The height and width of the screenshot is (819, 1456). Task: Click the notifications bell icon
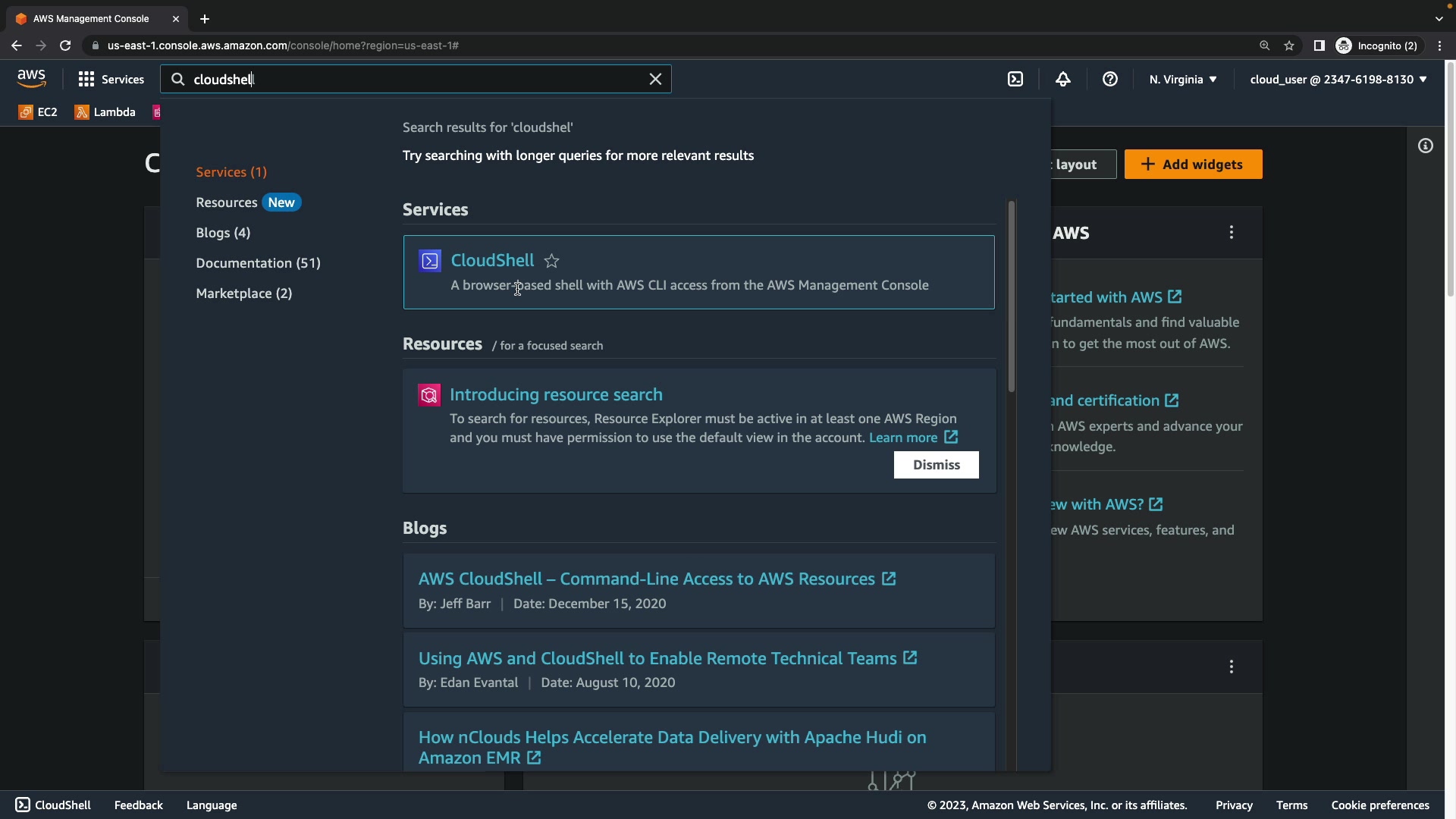tap(1062, 79)
